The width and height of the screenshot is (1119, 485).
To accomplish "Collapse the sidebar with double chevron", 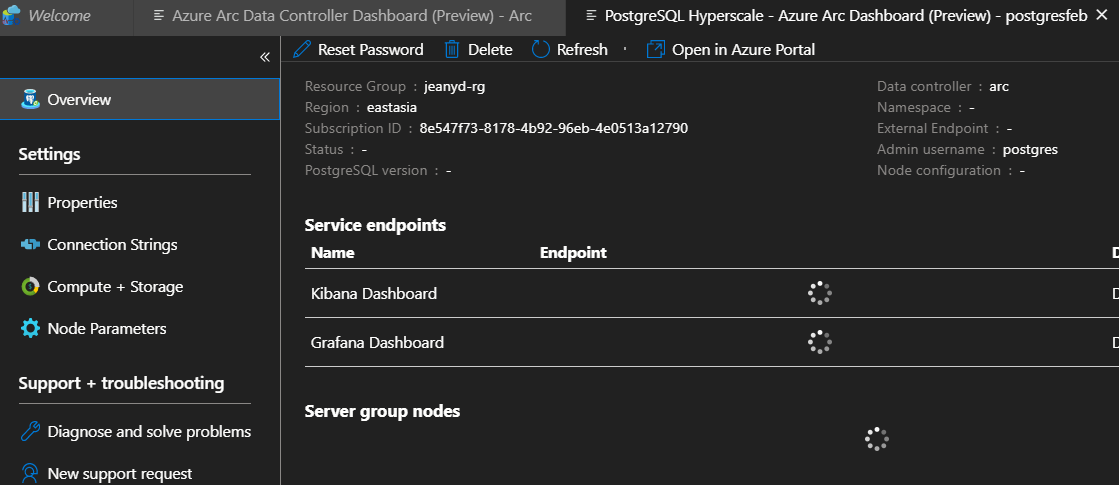I will pos(265,57).
